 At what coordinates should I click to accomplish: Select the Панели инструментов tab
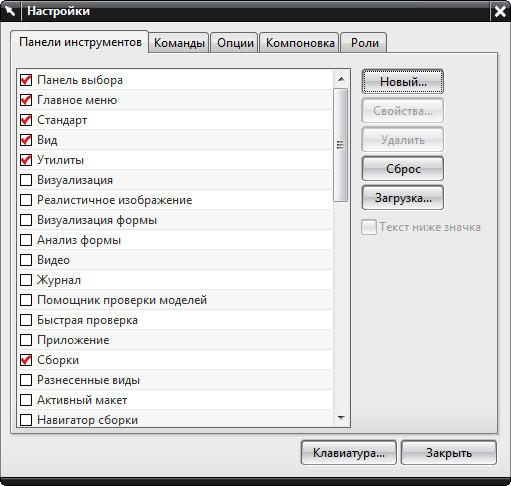tap(80, 42)
